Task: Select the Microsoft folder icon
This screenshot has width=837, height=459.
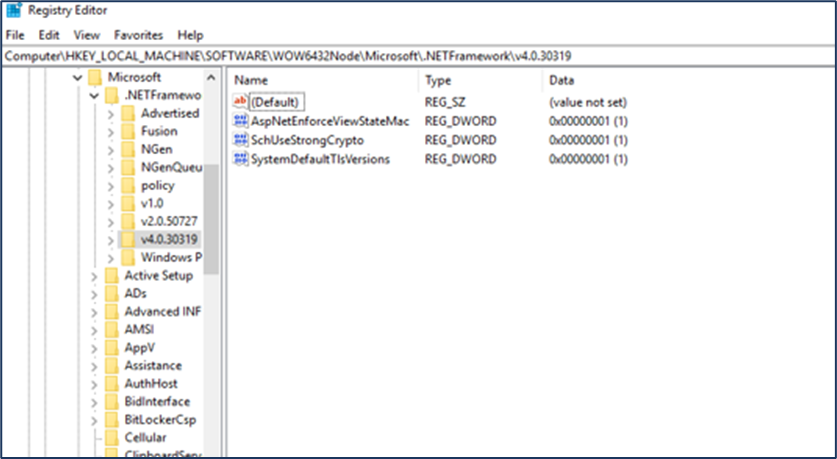Action: click(x=95, y=77)
